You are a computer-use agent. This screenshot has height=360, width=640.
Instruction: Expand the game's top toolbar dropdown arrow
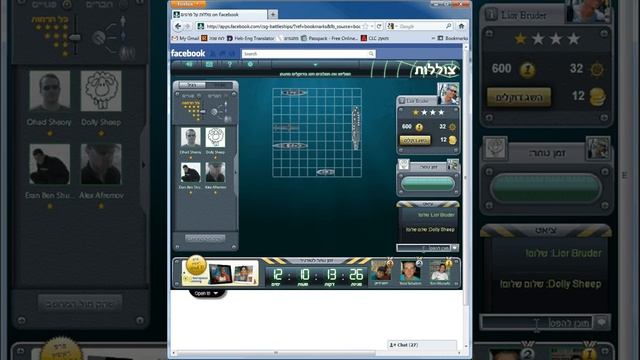click(315, 64)
